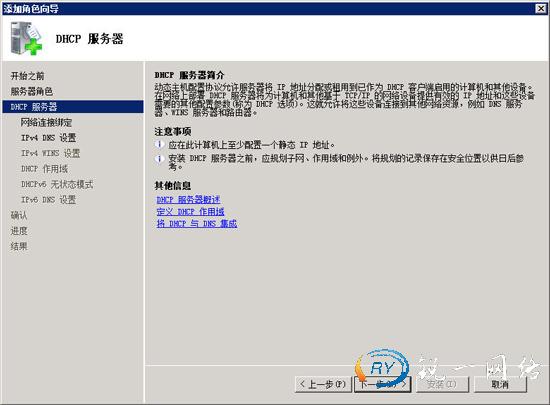Viewport: 550px width, 405px height.
Task: Click the 安装(I) install button
Action: [442, 384]
